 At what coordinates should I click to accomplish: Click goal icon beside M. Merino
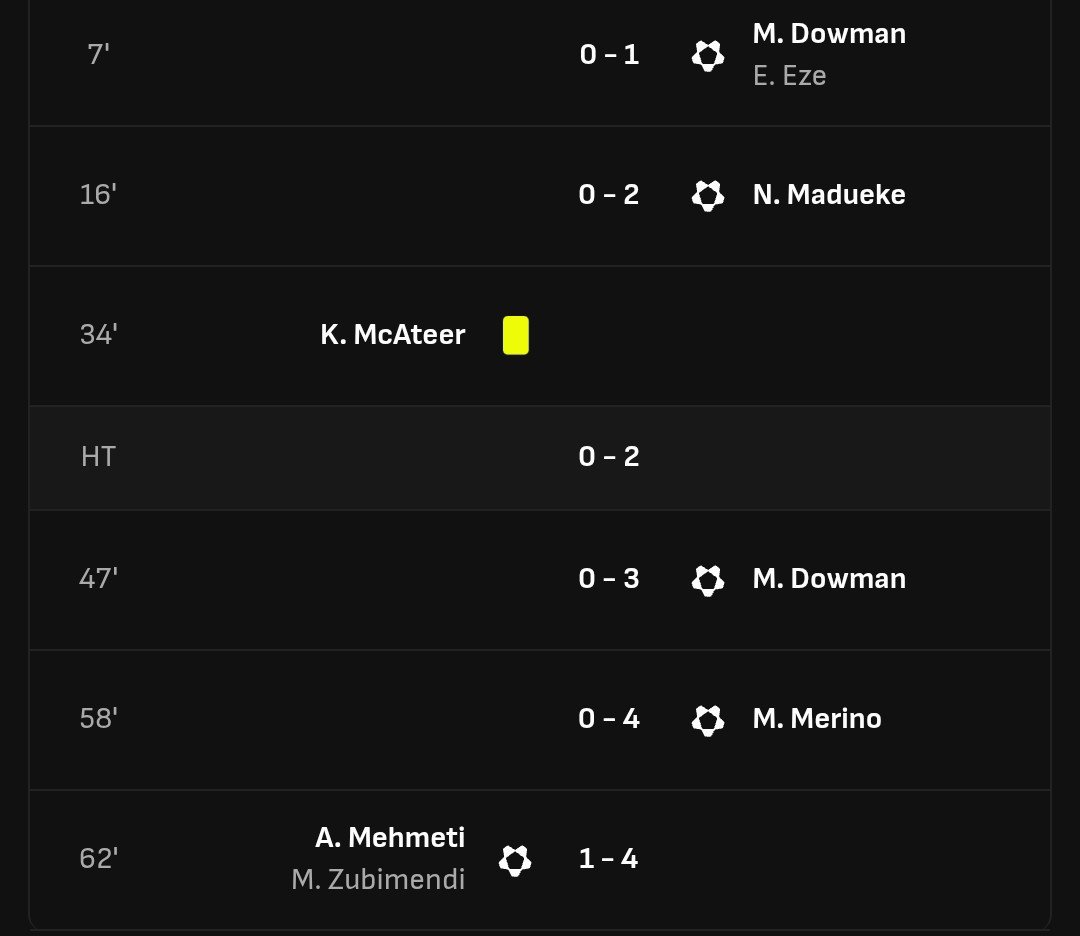(707, 720)
